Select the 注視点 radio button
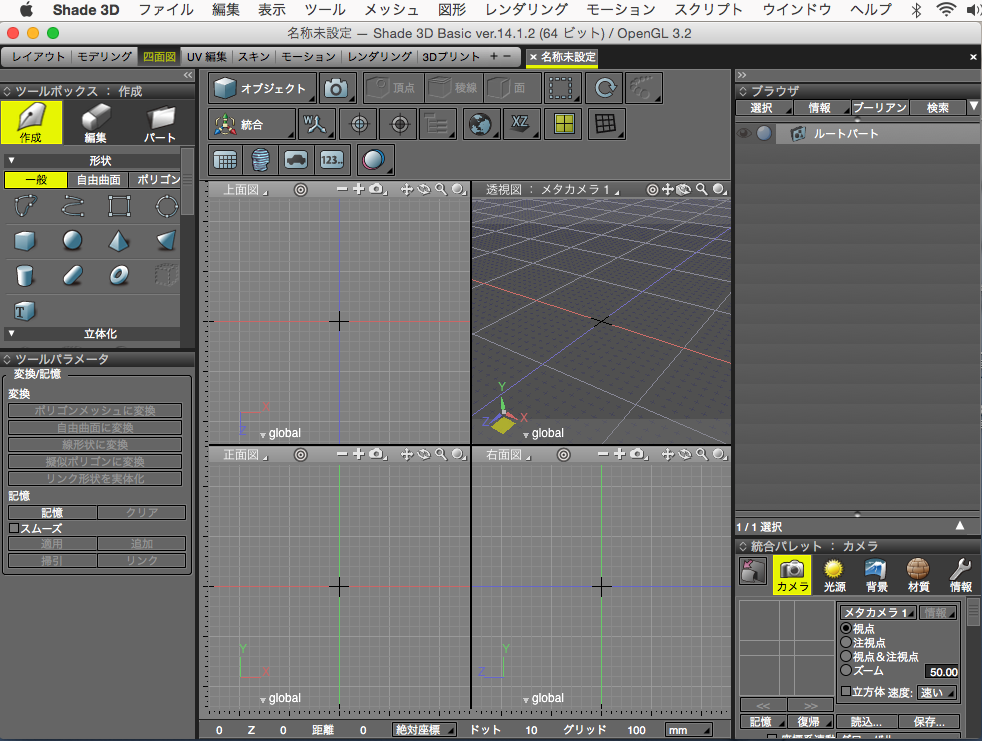The width and height of the screenshot is (982, 741). point(846,643)
